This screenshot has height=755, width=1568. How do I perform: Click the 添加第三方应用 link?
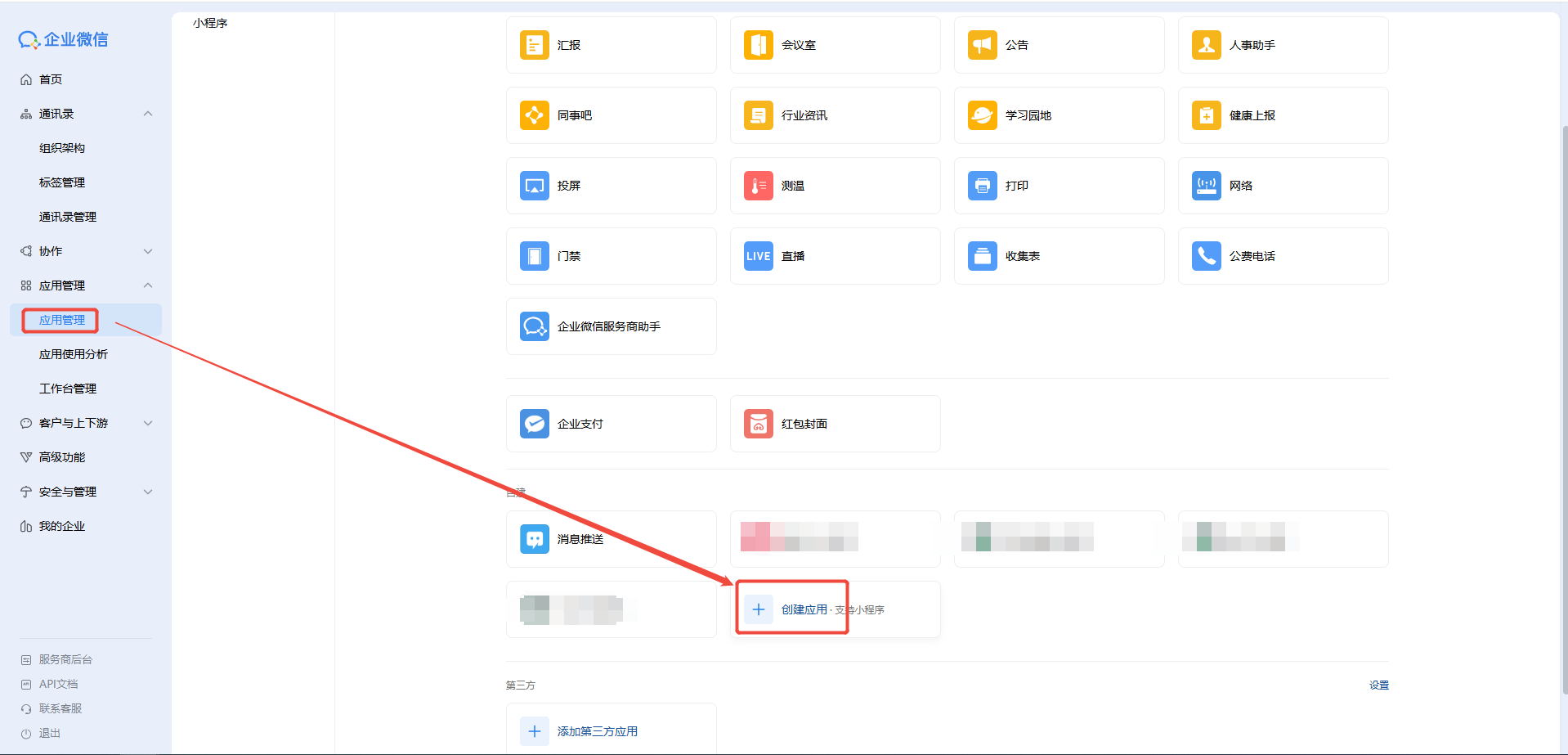pyautogui.click(x=598, y=731)
